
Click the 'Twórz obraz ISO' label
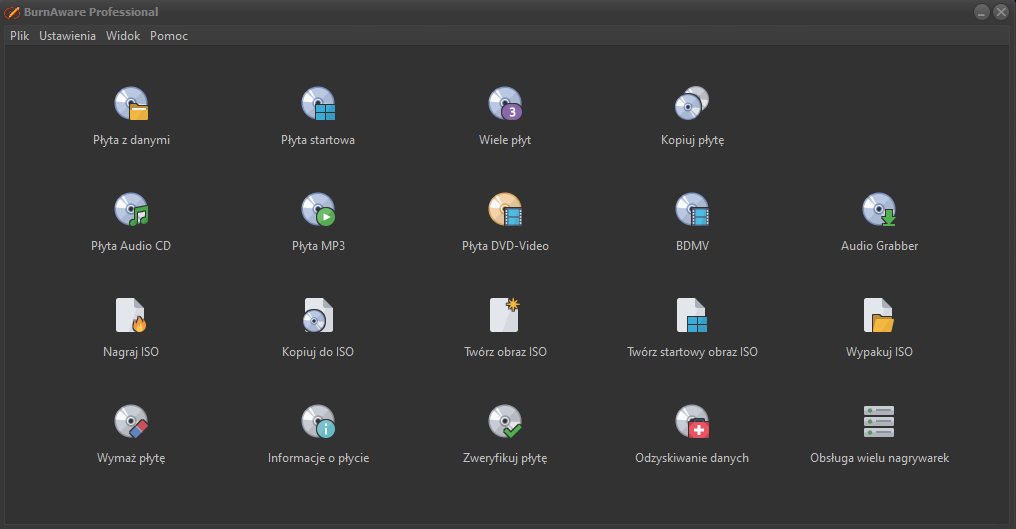(x=505, y=352)
